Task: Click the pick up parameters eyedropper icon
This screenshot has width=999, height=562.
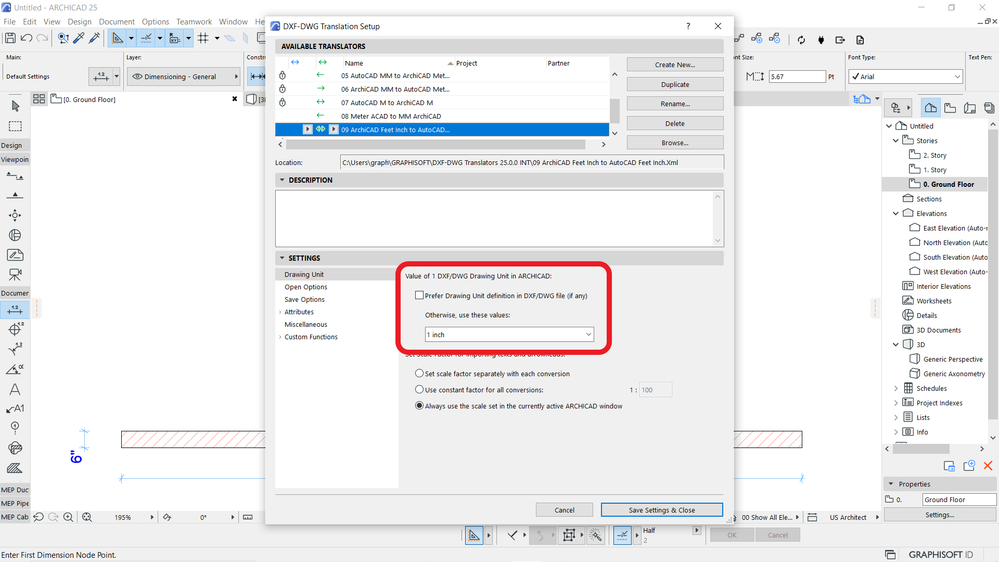Action: coord(79,38)
